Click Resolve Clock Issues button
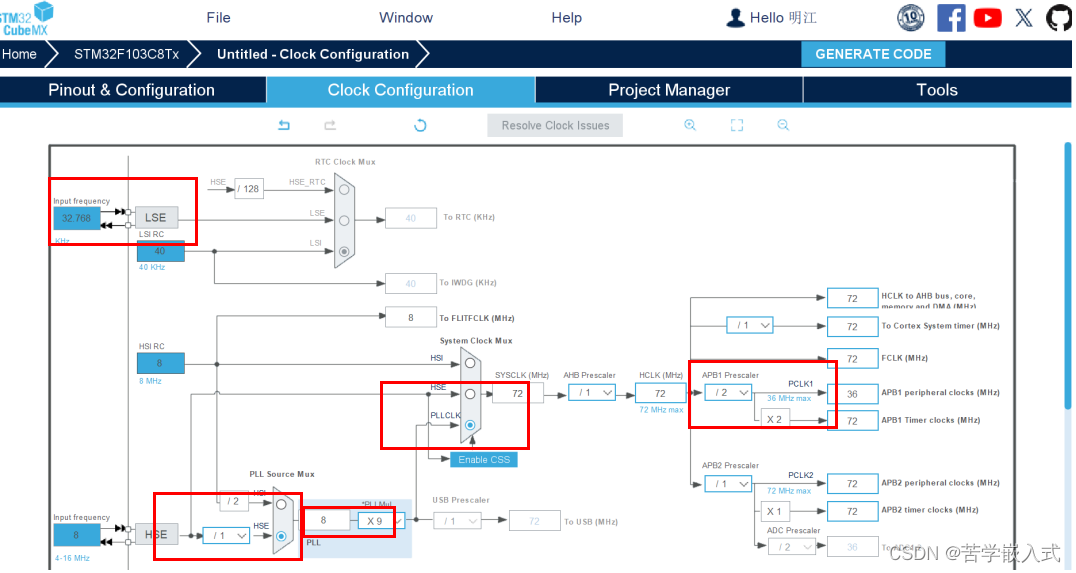Viewport: 1076px width, 573px height. point(555,126)
